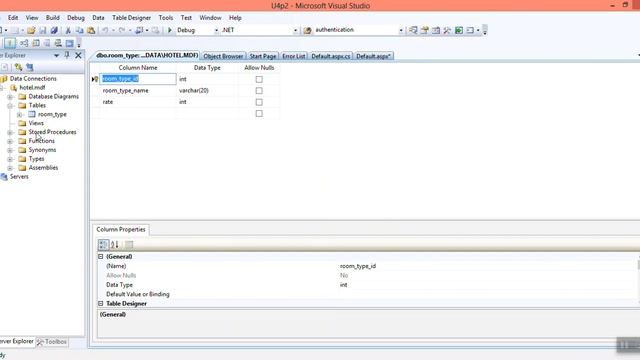The height and width of the screenshot is (360, 640).
Task: Click Categorized view icon in Column Properties
Action: [x=103, y=244]
